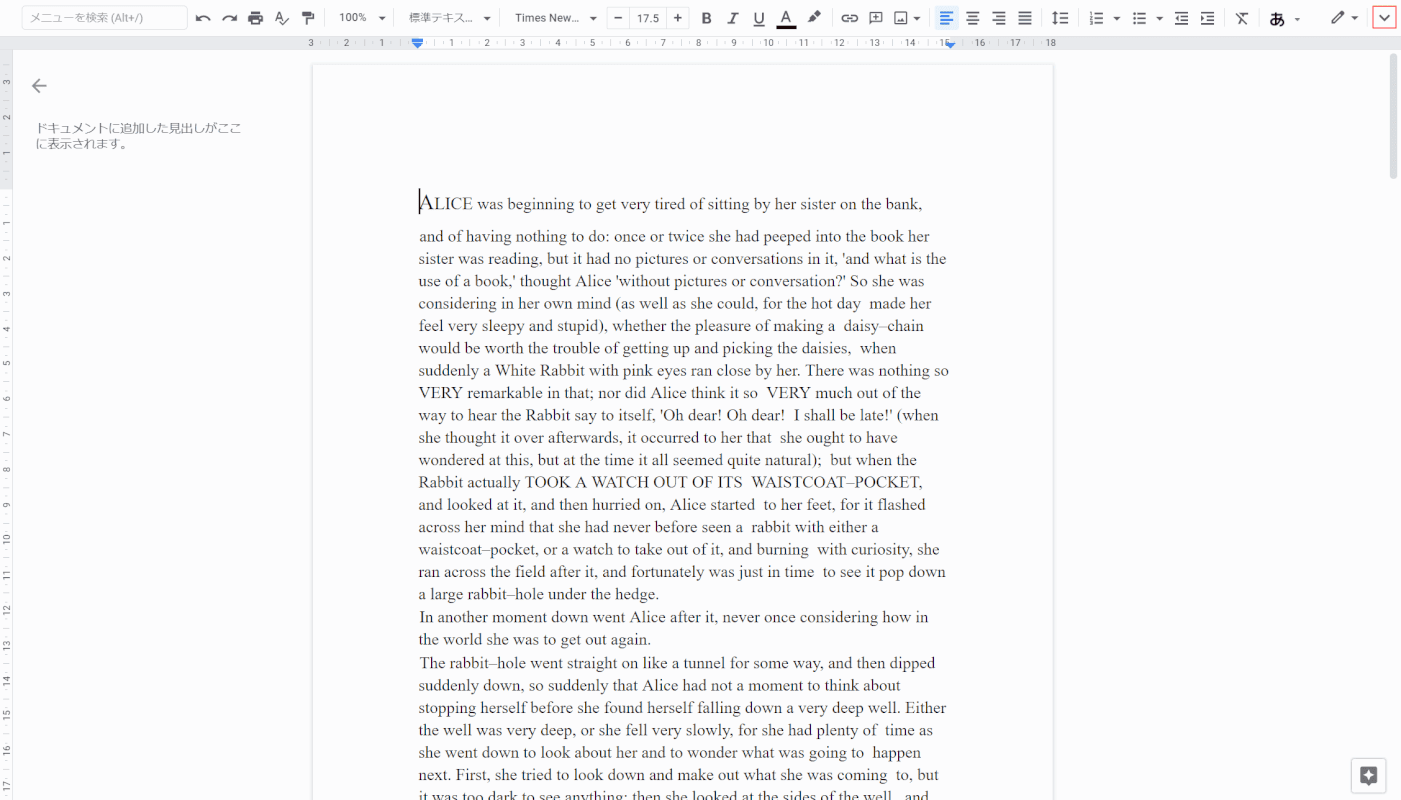Open the text color picker
The height and width of the screenshot is (800, 1401).
pyautogui.click(x=786, y=18)
